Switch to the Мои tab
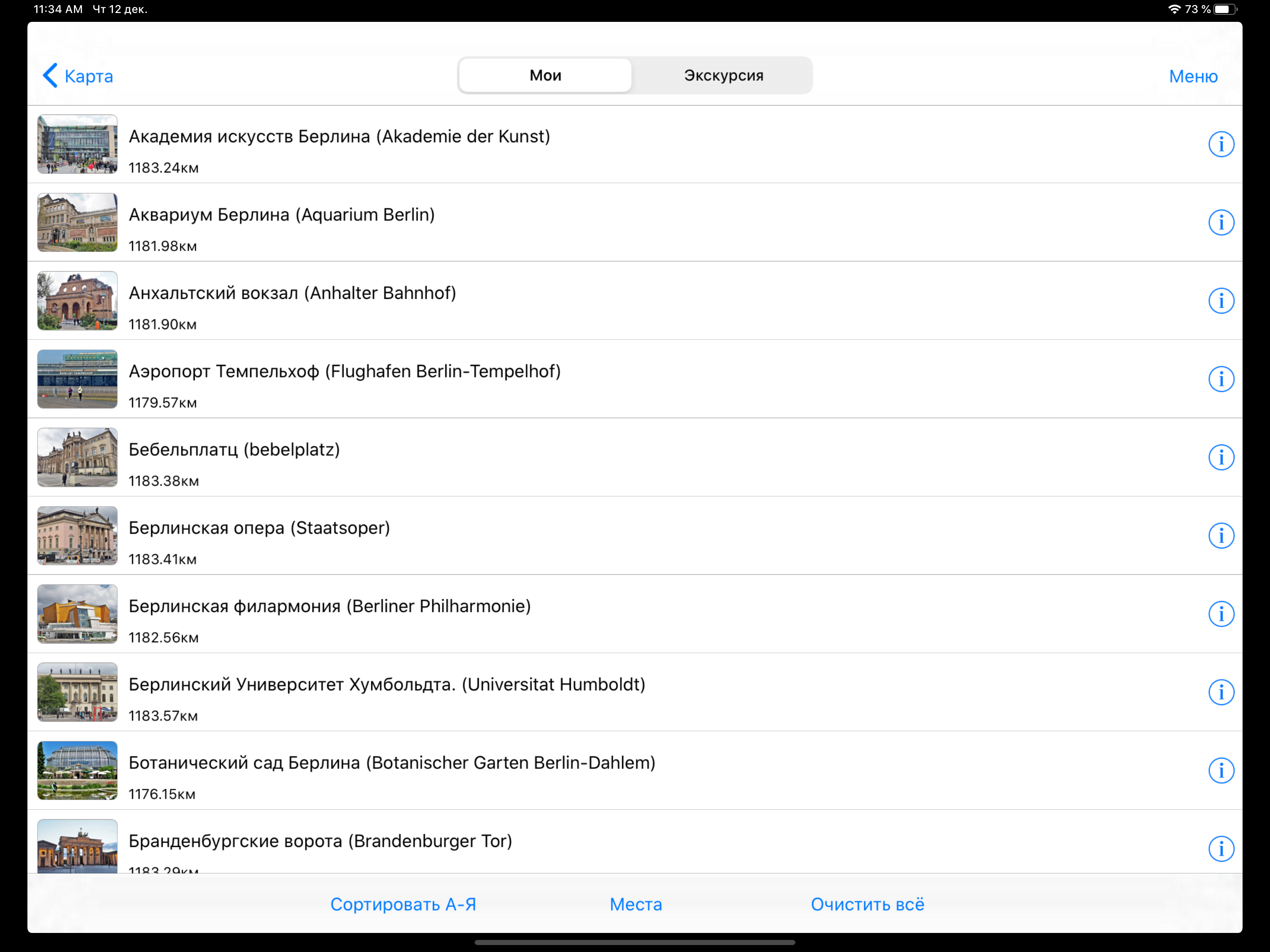The width and height of the screenshot is (1270, 952). click(x=545, y=75)
